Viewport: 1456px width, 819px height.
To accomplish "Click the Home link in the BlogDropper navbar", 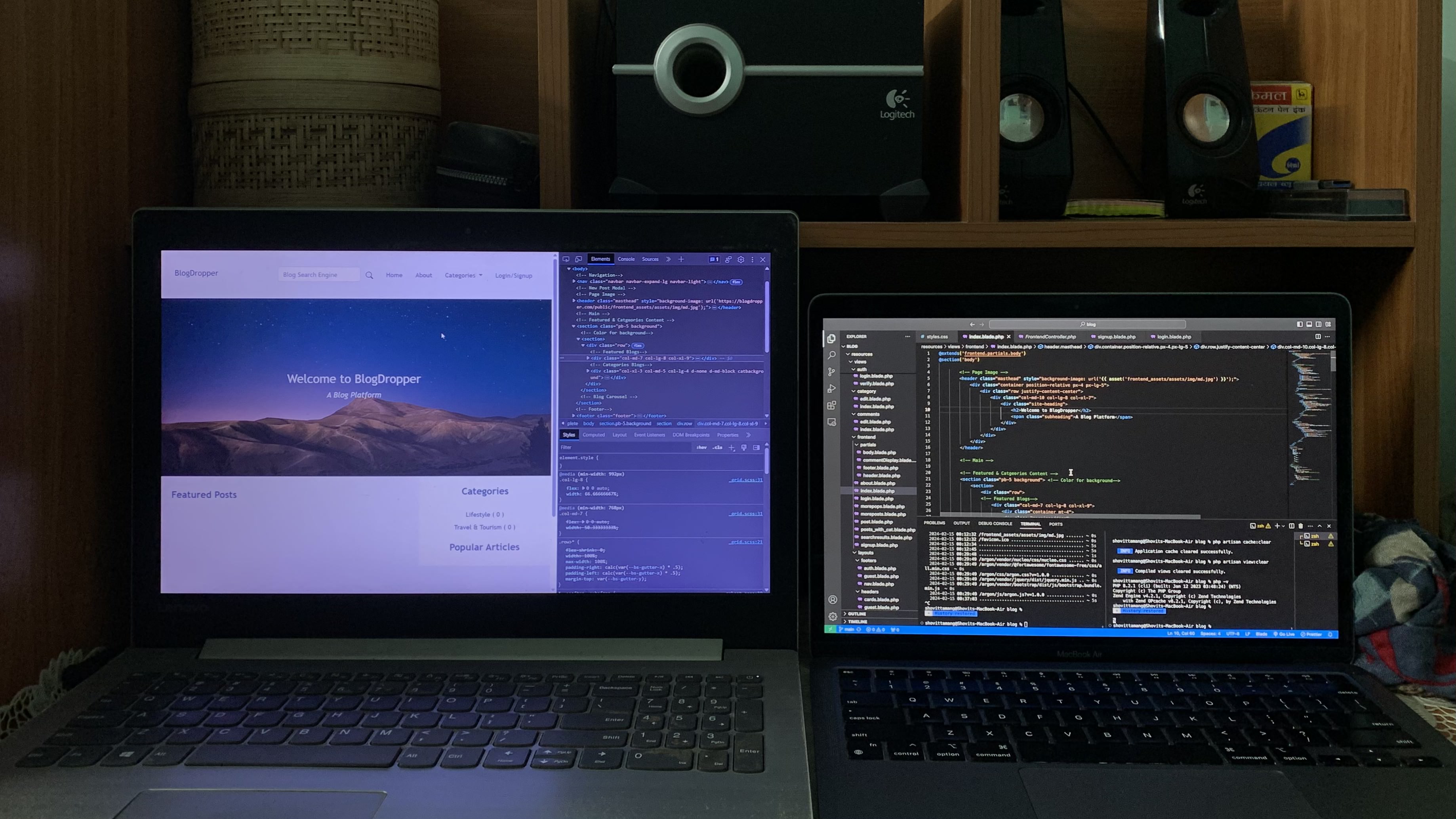I will point(394,275).
